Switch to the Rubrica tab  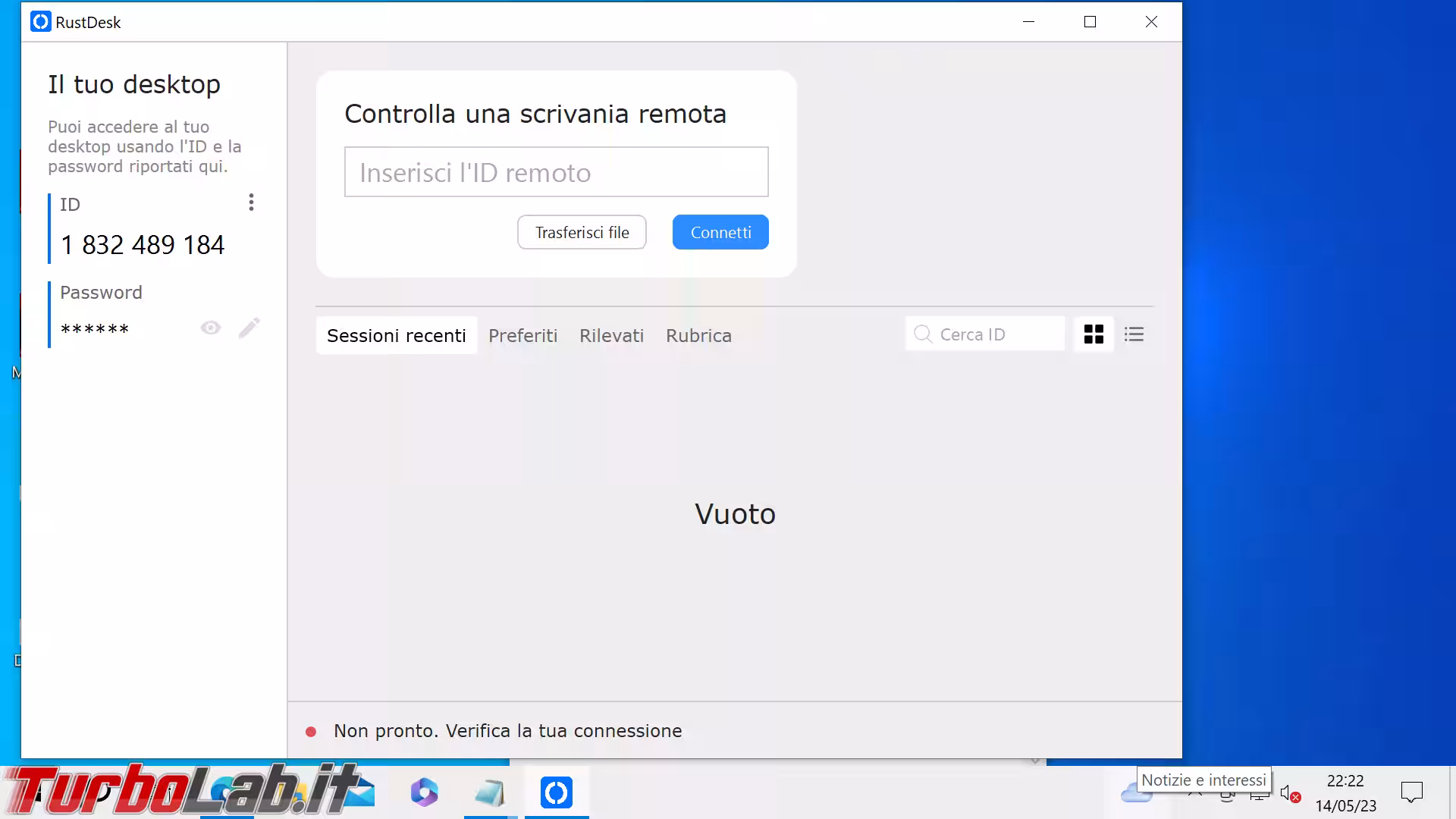pos(698,335)
